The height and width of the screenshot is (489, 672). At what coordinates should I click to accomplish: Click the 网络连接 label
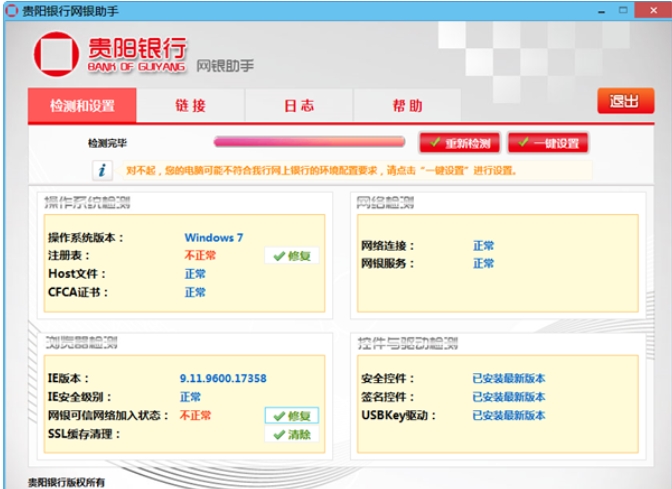click(387, 246)
